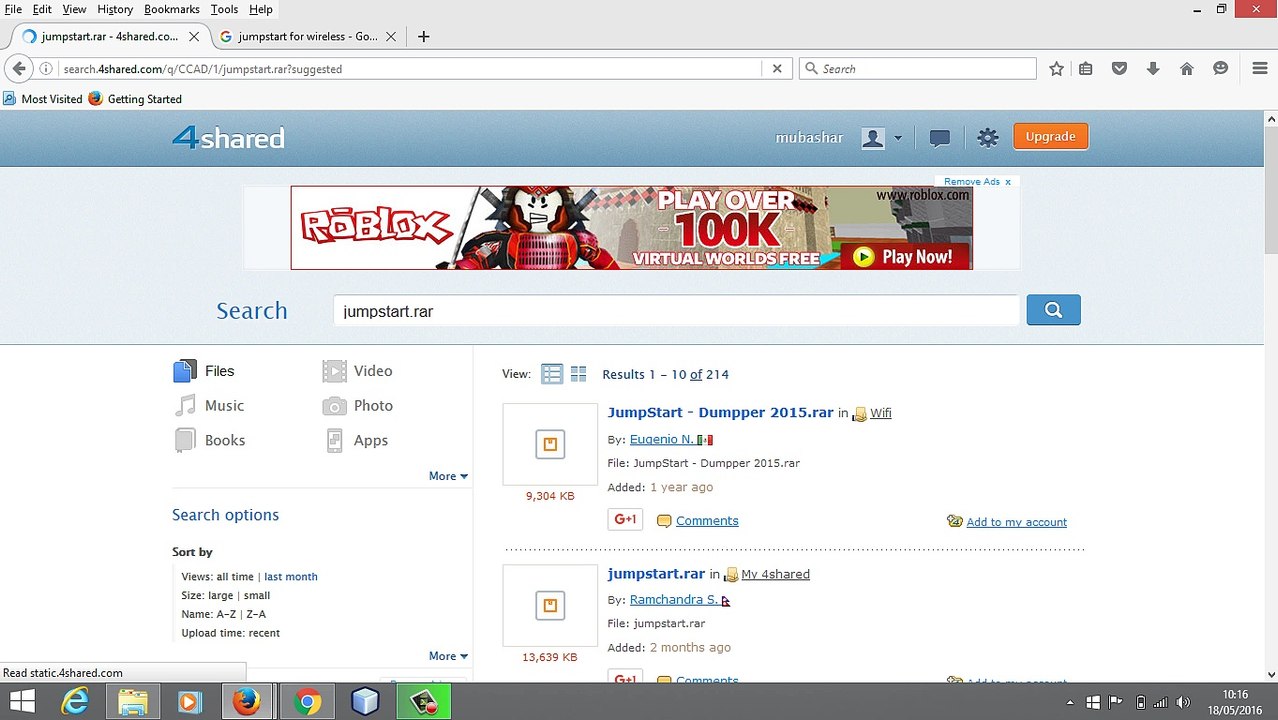Bookmark this page with the star icon
The image size is (1278, 720).
tap(1056, 68)
